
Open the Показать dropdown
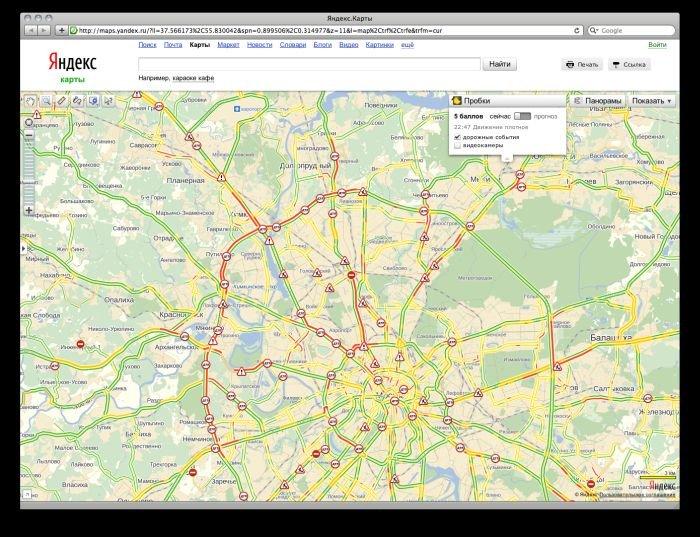pos(653,101)
